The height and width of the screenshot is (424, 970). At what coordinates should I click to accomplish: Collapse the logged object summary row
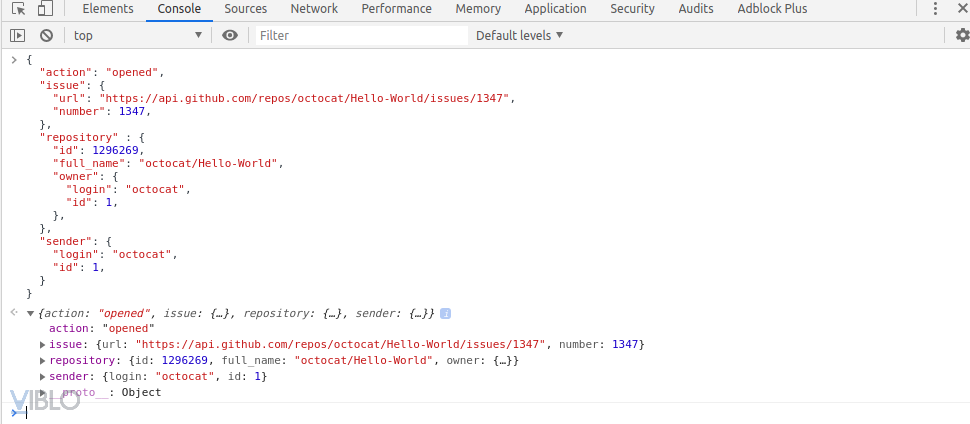click(x=30, y=313)
